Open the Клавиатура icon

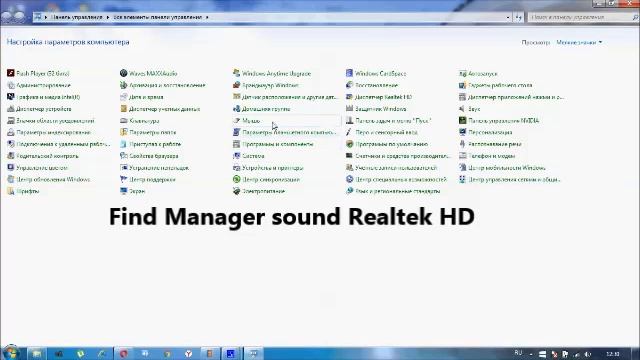pos(124,121)
